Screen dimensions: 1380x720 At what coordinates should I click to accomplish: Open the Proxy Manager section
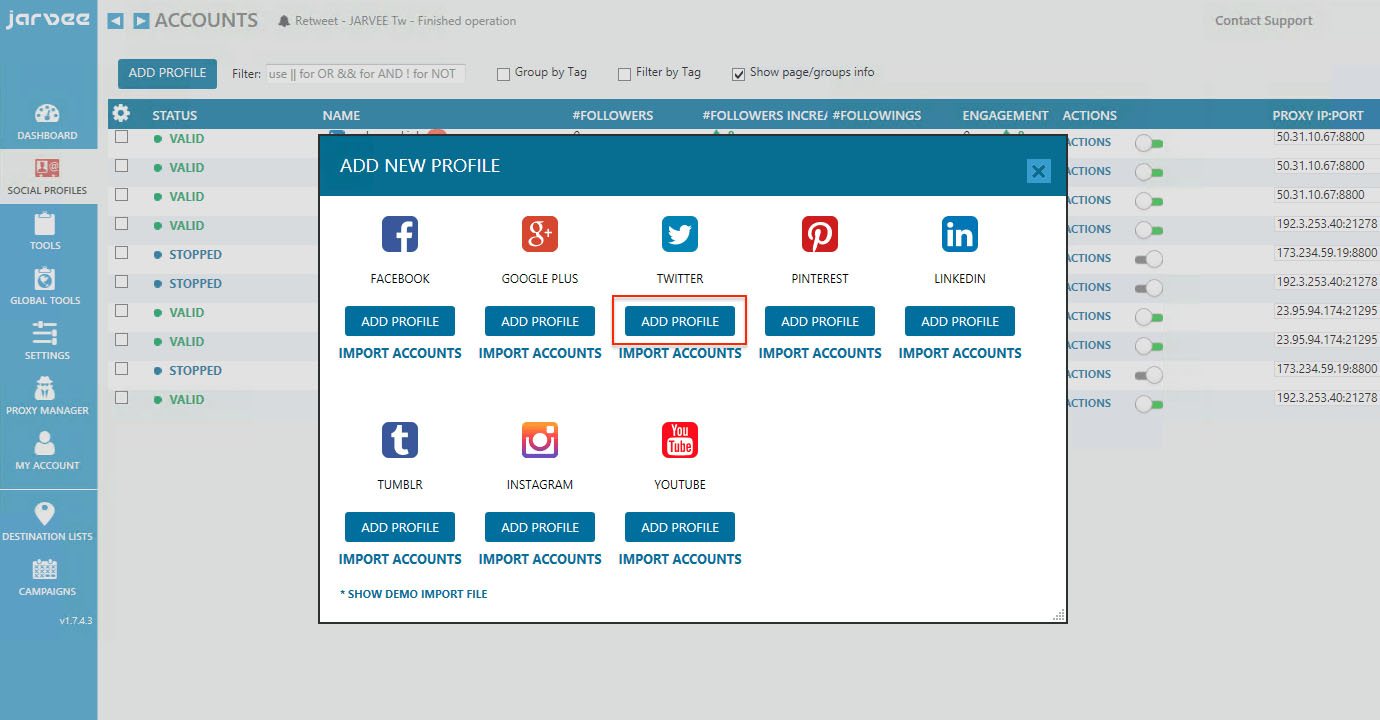47,397
